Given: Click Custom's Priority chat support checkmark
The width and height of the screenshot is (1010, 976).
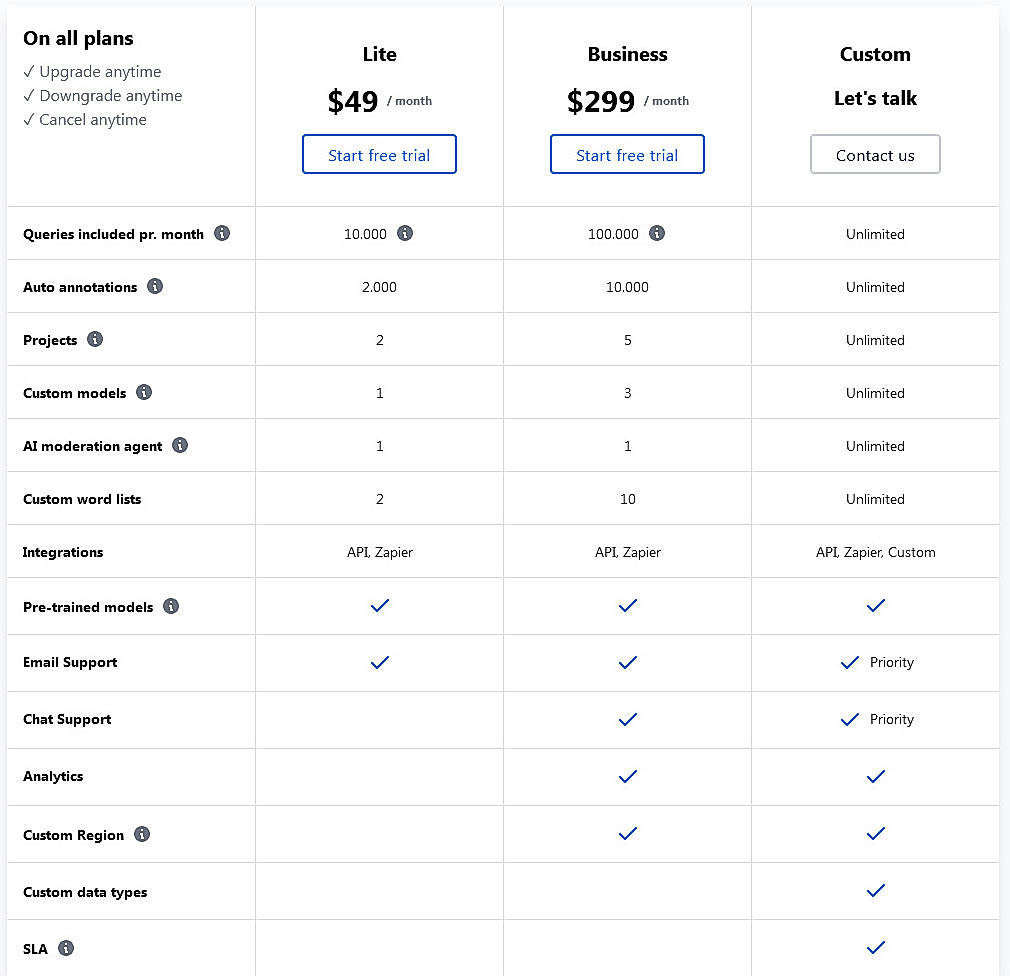Looking at the screenshot, I should tap(850, 719).
